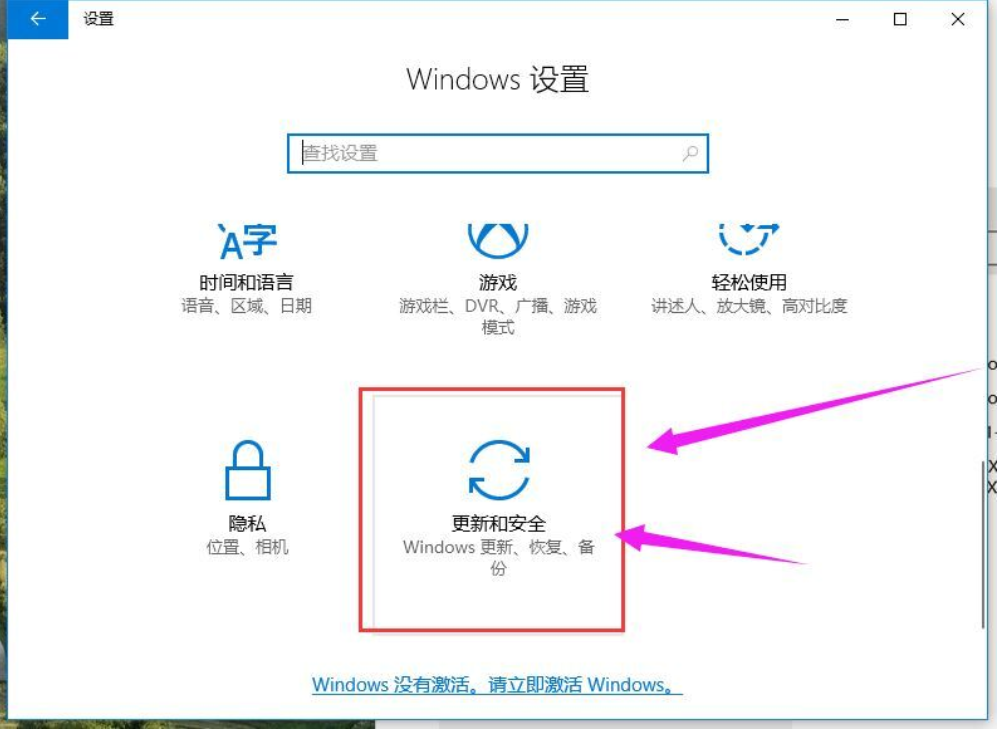Open the Update & Security refresh-arrows icon
The height and width of the screenshot is (733, 998).
(x=499, y=470)
